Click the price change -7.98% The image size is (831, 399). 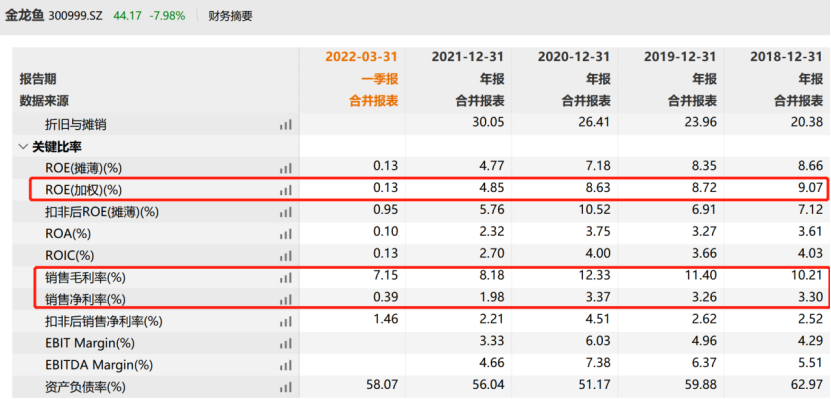pos(167,16)
